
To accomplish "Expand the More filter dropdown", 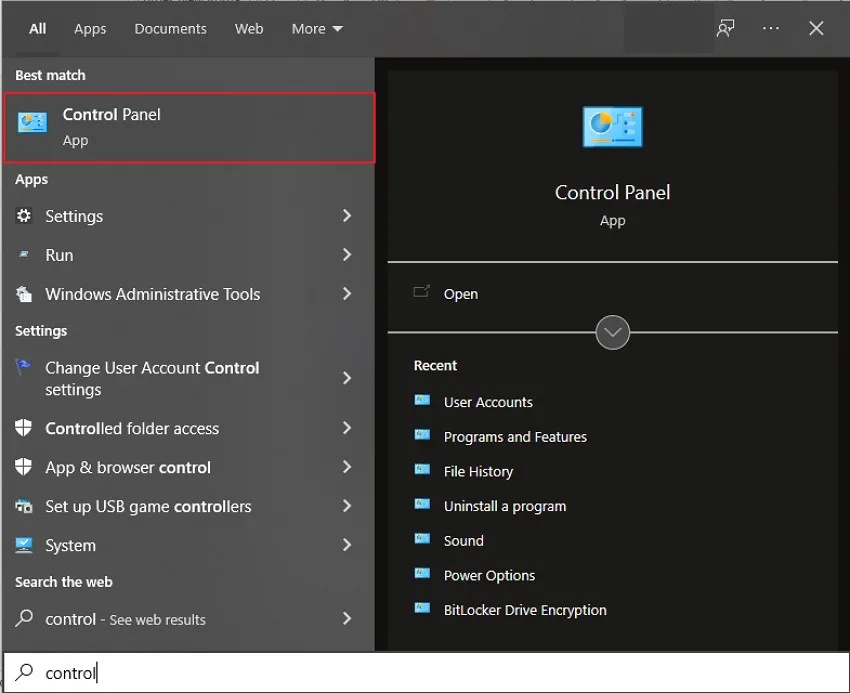I will 316,28.
